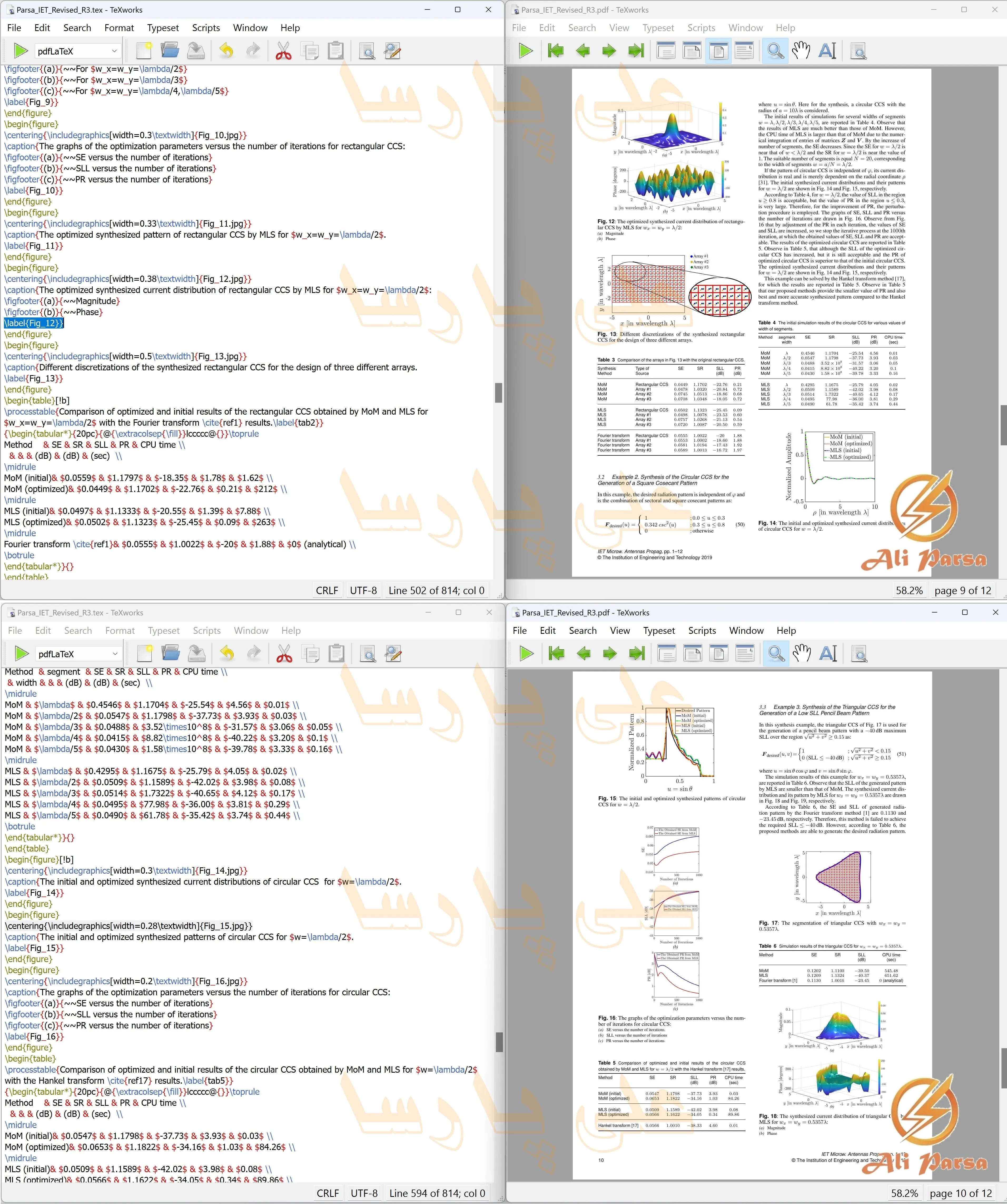Click Undo arrow in Line 502 editor toolbar

point(226,51)
